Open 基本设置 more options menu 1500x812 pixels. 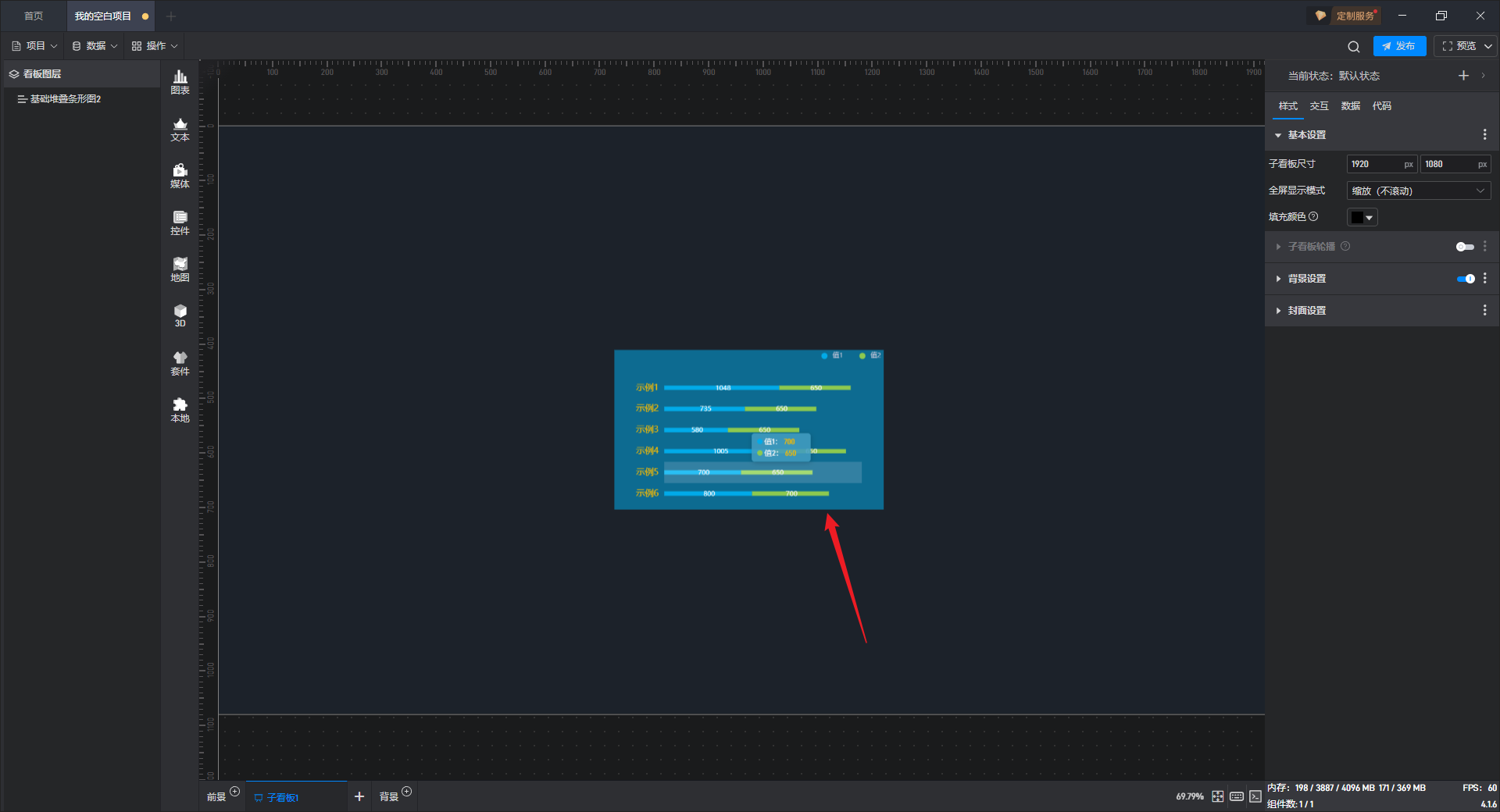coord(1484,135)
